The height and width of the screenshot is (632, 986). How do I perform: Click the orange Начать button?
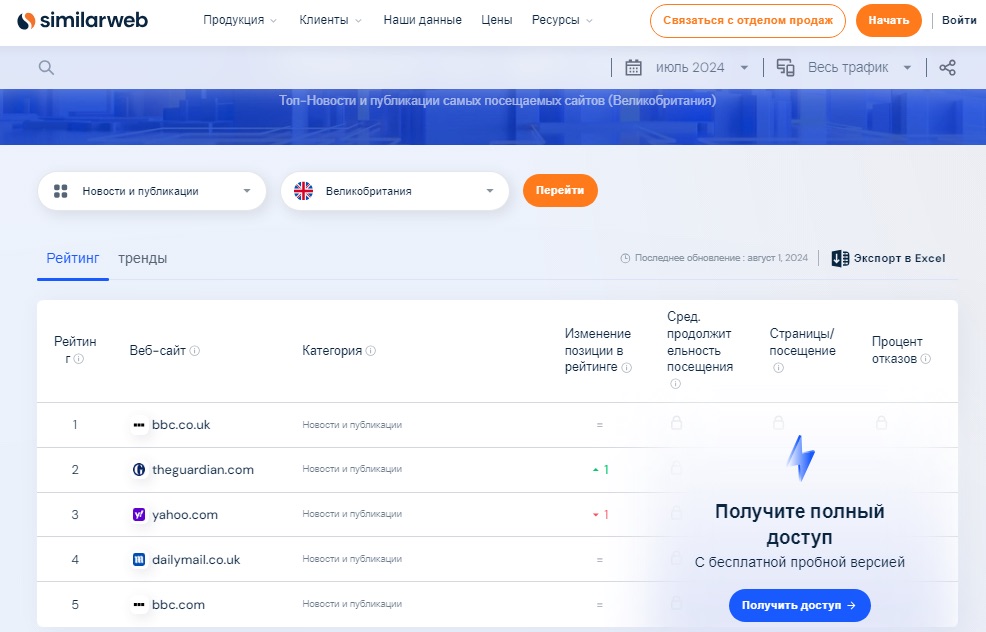point(889,21)
